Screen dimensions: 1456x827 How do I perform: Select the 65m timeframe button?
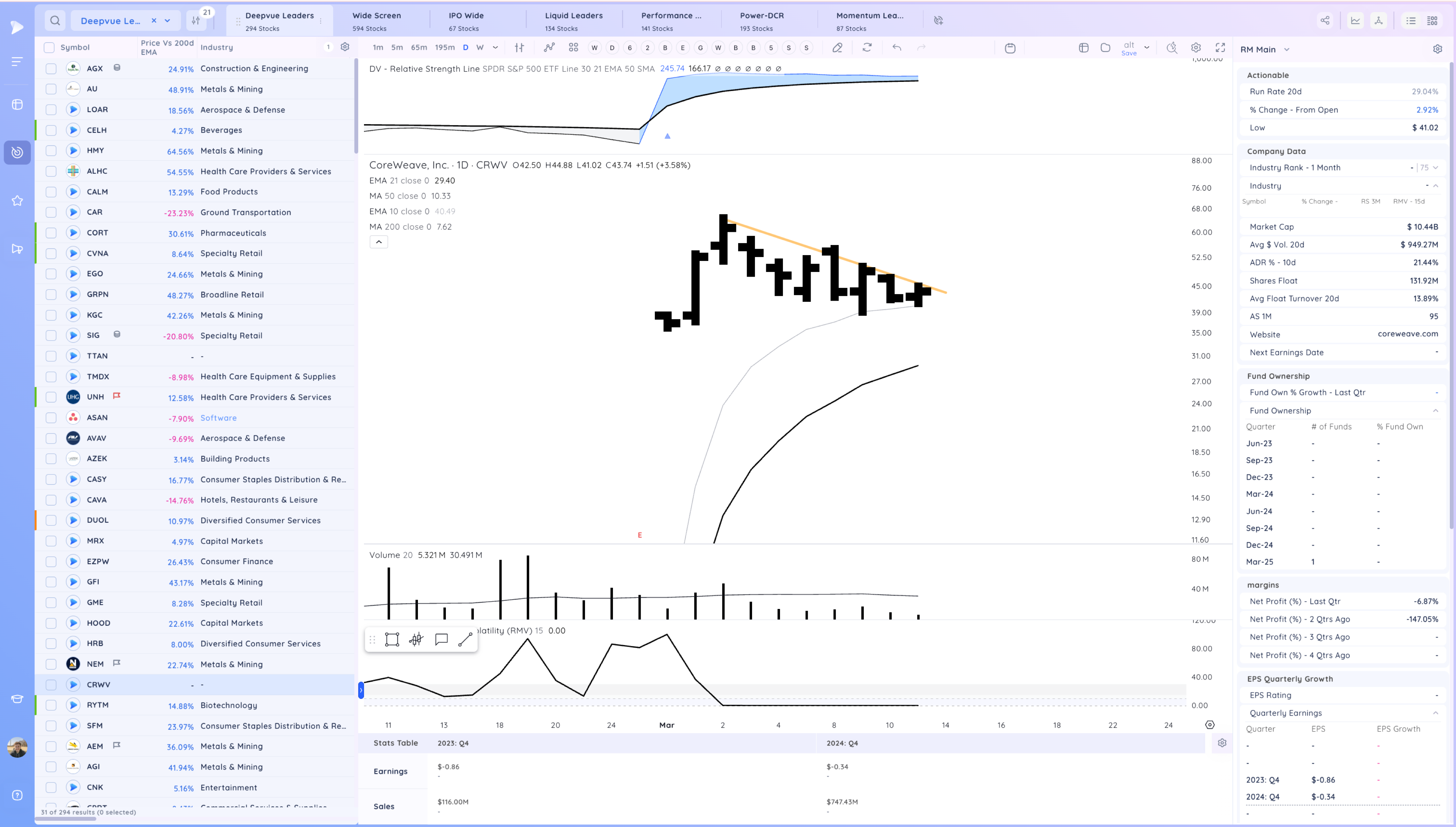419,48
